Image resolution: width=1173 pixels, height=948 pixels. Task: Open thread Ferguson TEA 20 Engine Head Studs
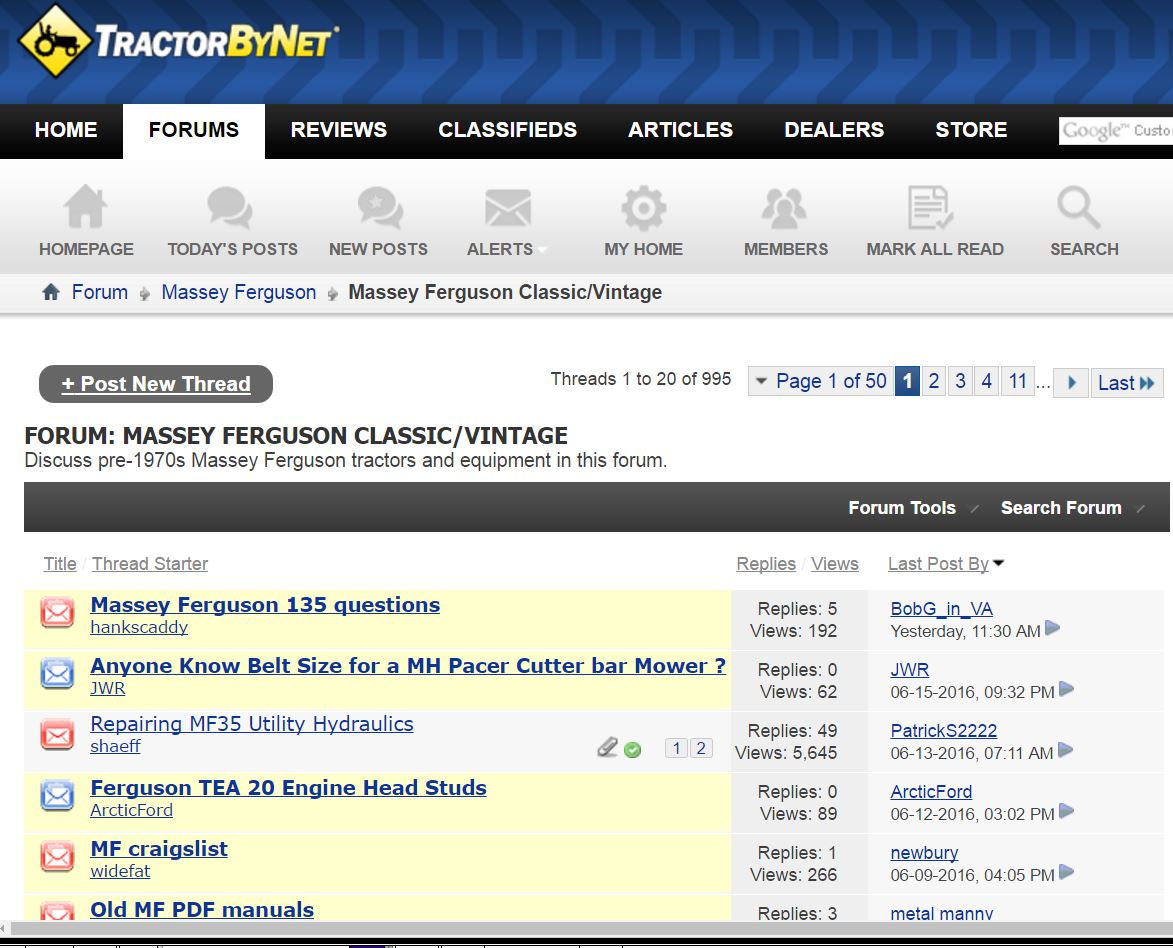coord(288,788)
